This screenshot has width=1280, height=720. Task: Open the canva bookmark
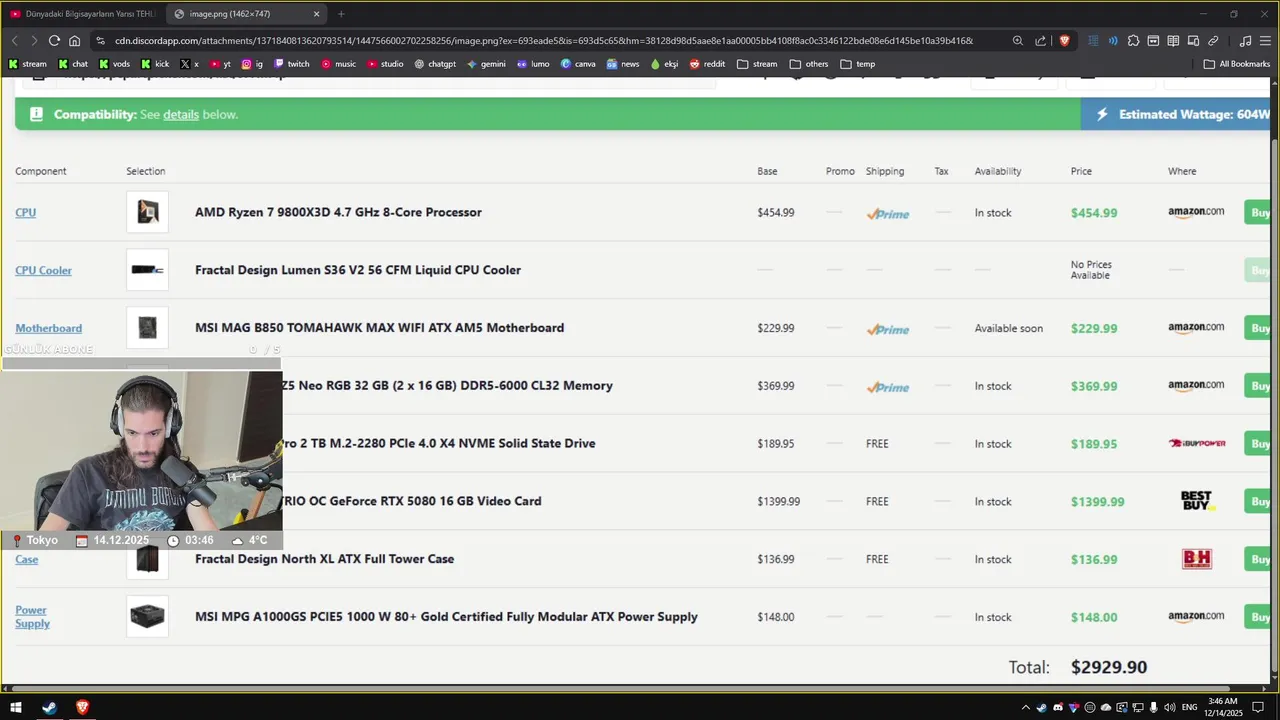(x=578, y=64)
